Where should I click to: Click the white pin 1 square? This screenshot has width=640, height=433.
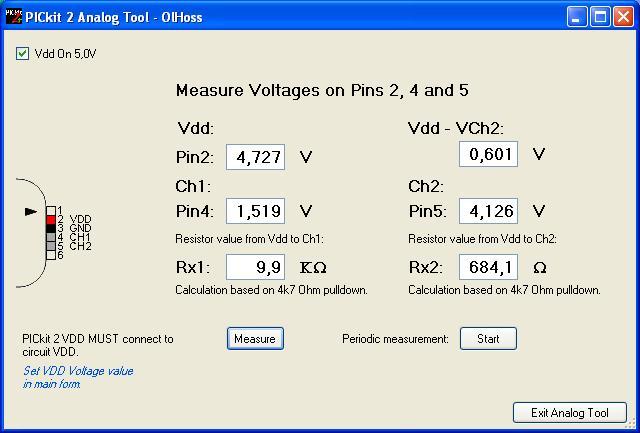tap(51, 211)
